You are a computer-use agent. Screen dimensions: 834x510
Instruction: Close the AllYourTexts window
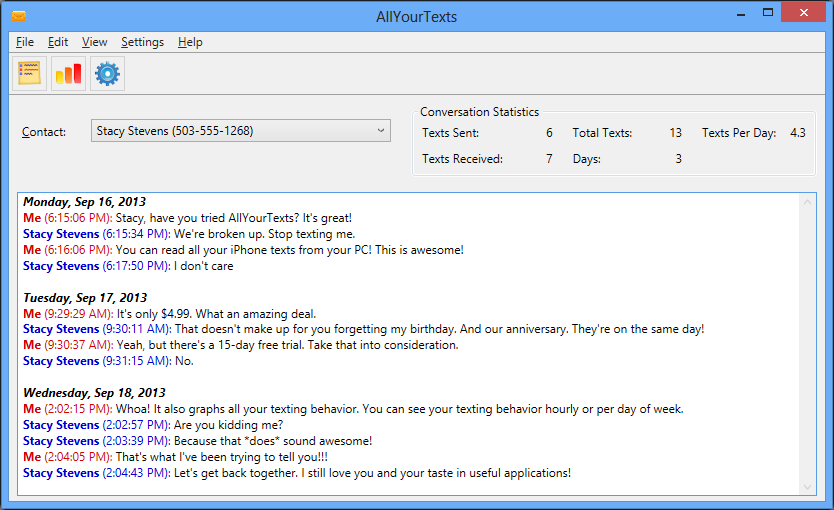tap(803, 13)
